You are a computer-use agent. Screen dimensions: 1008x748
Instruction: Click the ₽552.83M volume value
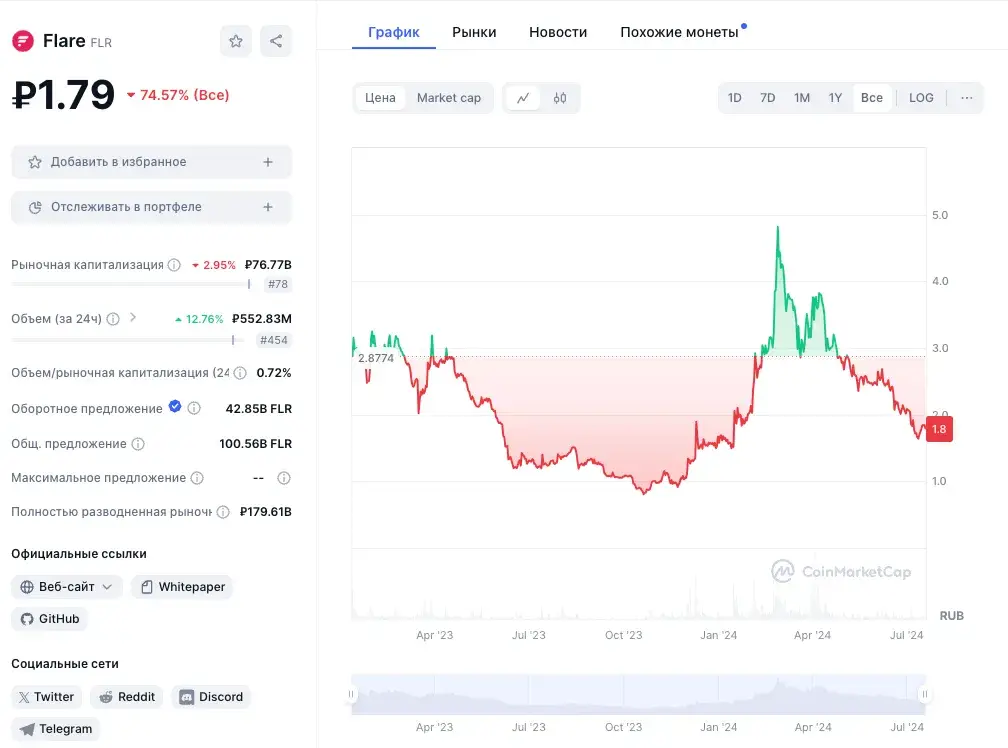click(262, 319)
